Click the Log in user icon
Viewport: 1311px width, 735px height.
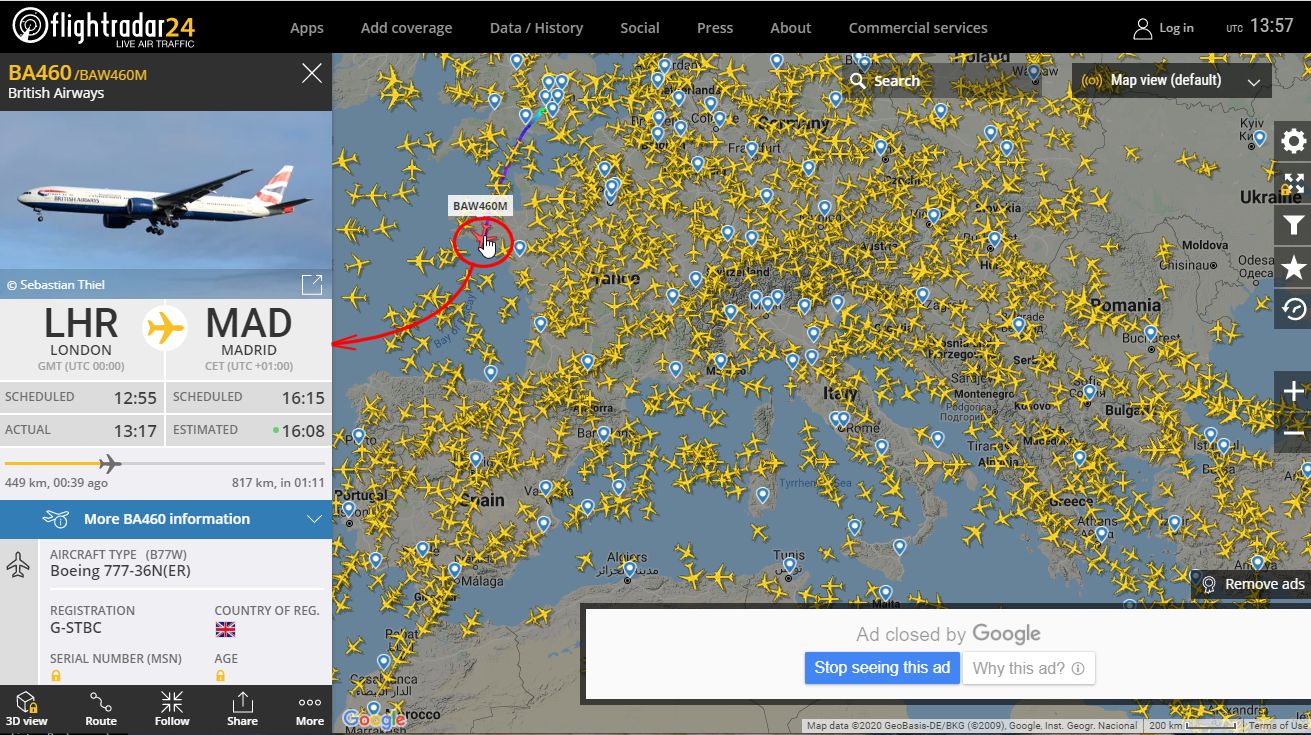(x=1143, y=28)
